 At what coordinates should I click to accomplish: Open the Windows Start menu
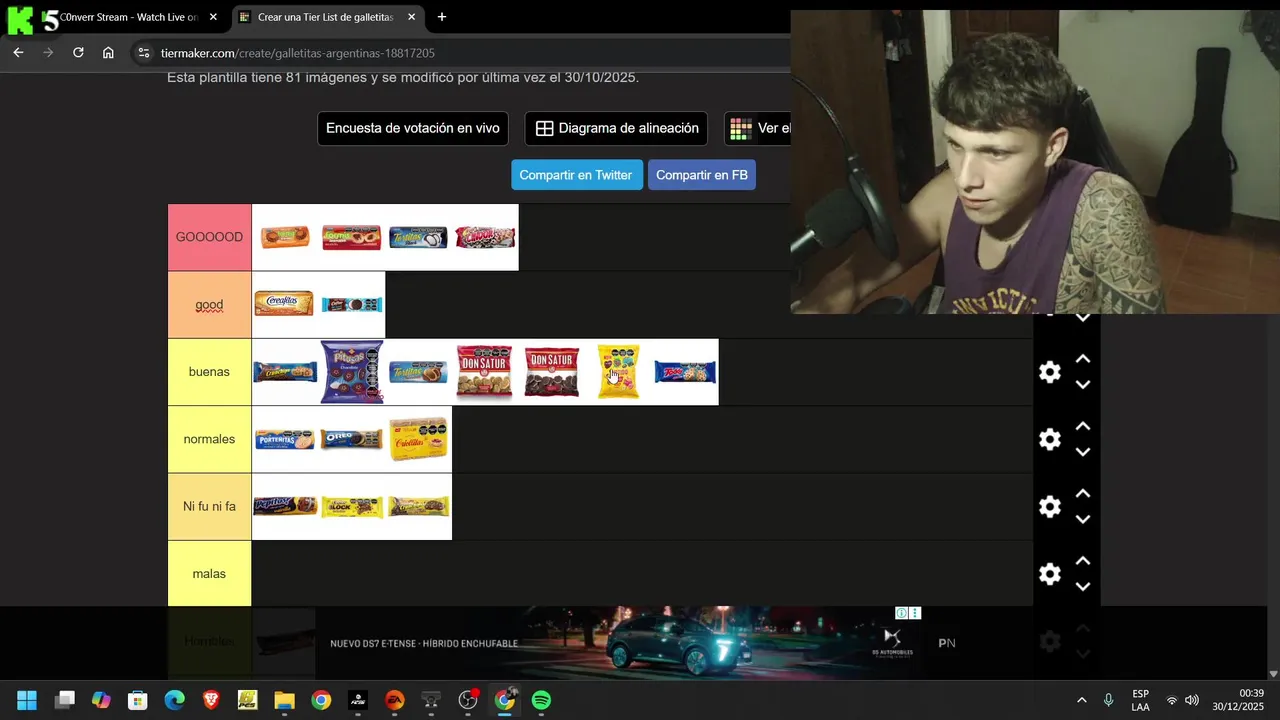27,700
